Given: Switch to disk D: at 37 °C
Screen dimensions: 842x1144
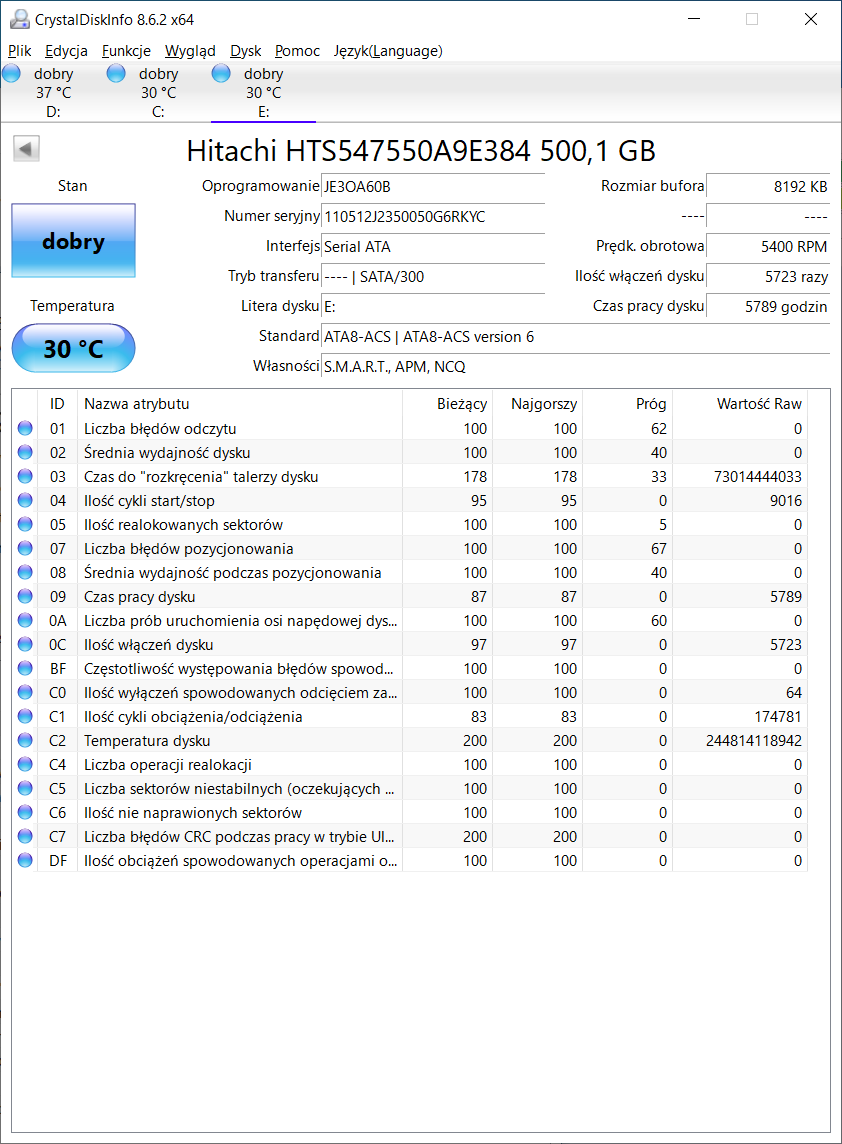Looking at the screenshot, I should (53, 93).
